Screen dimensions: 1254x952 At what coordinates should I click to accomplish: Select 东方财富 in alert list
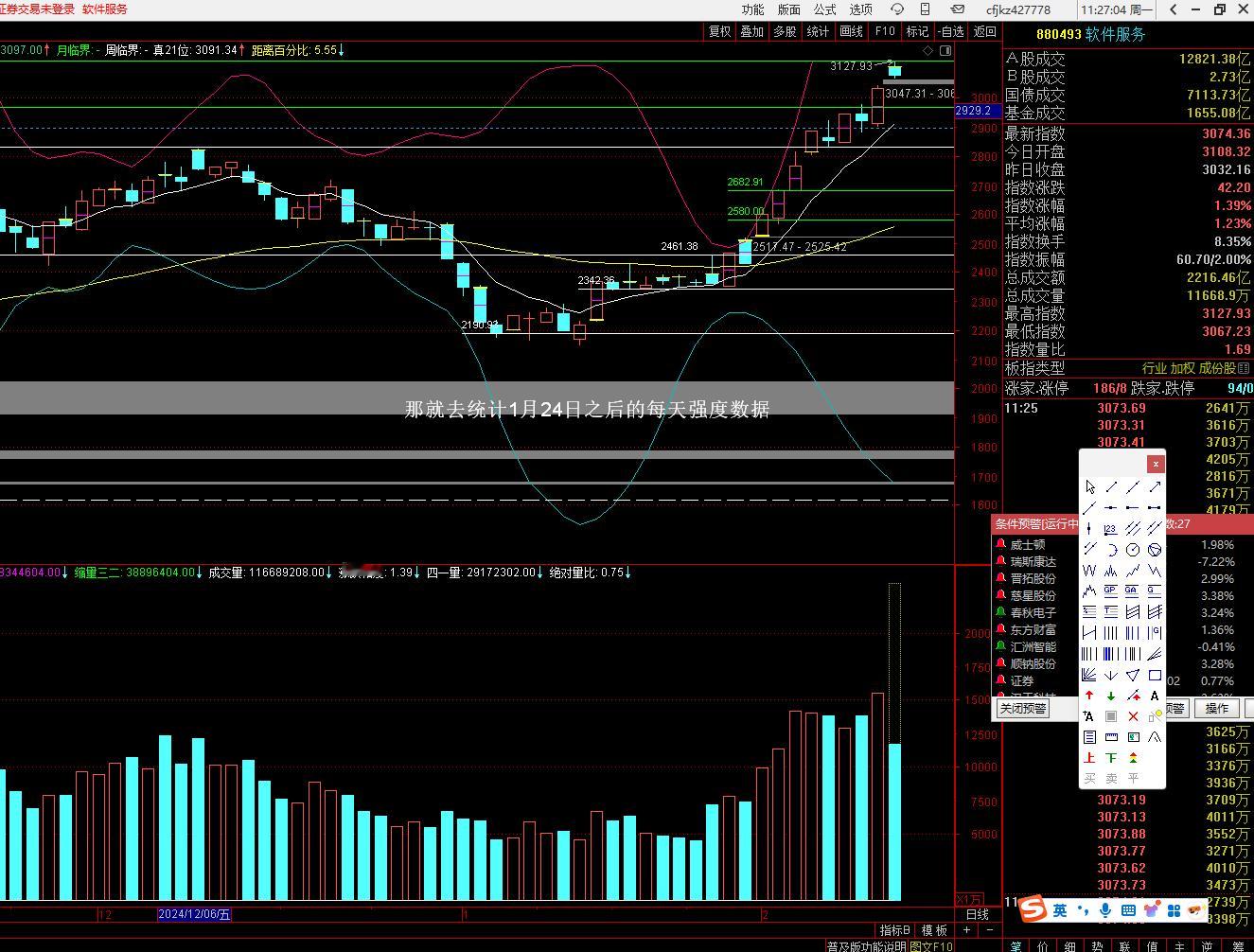pyautogui.click(x=1033, y=629)
